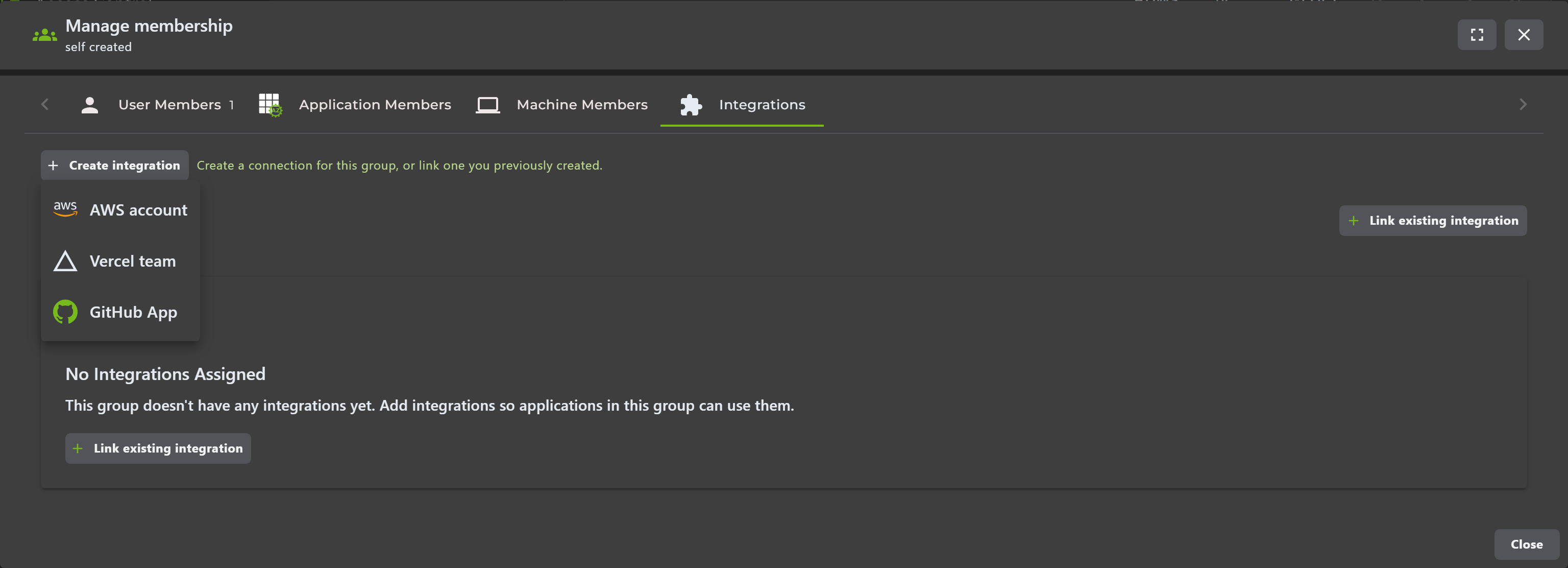Switch to the Machine Members tab
The image size is (1568, 568).
coord(562,105)
